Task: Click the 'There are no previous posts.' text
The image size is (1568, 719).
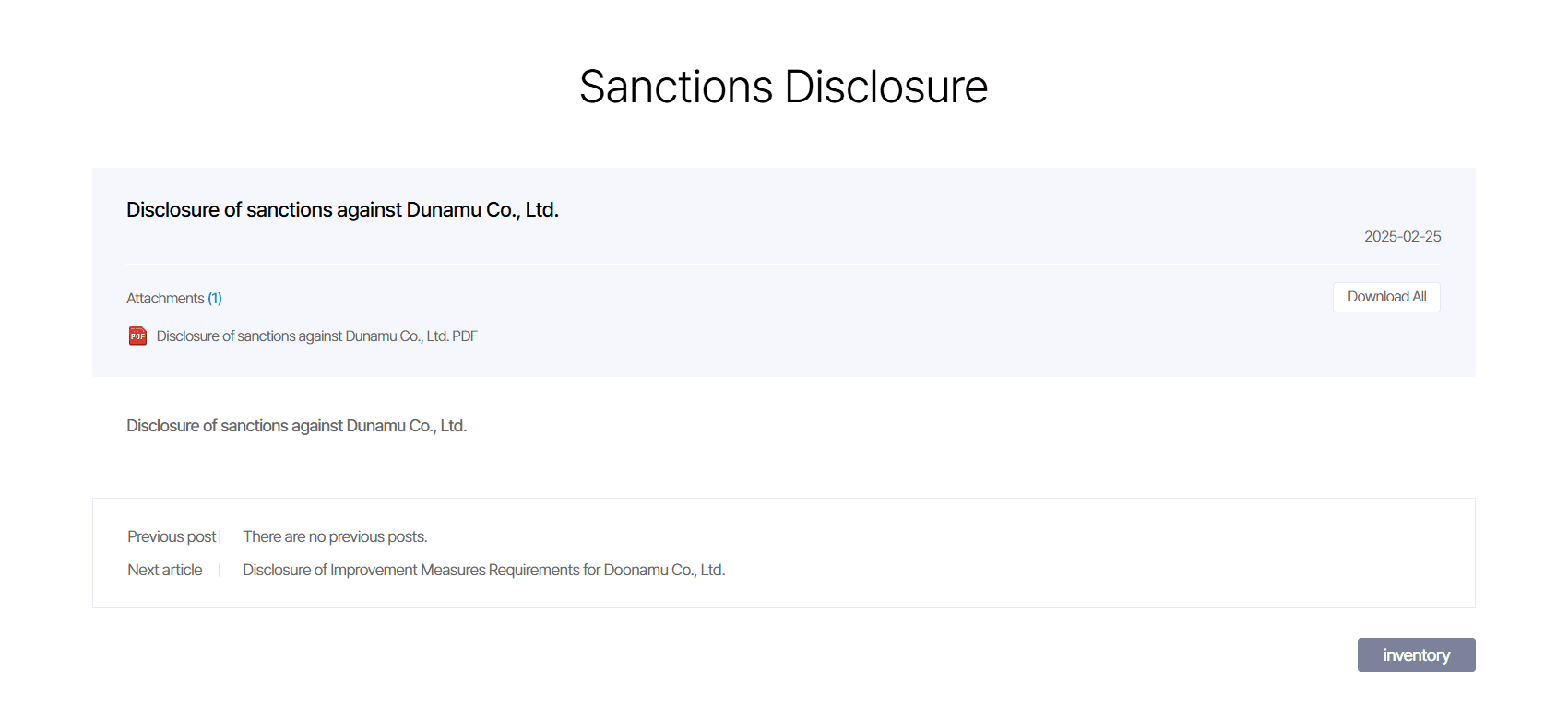Action: [x=335, y=537]
